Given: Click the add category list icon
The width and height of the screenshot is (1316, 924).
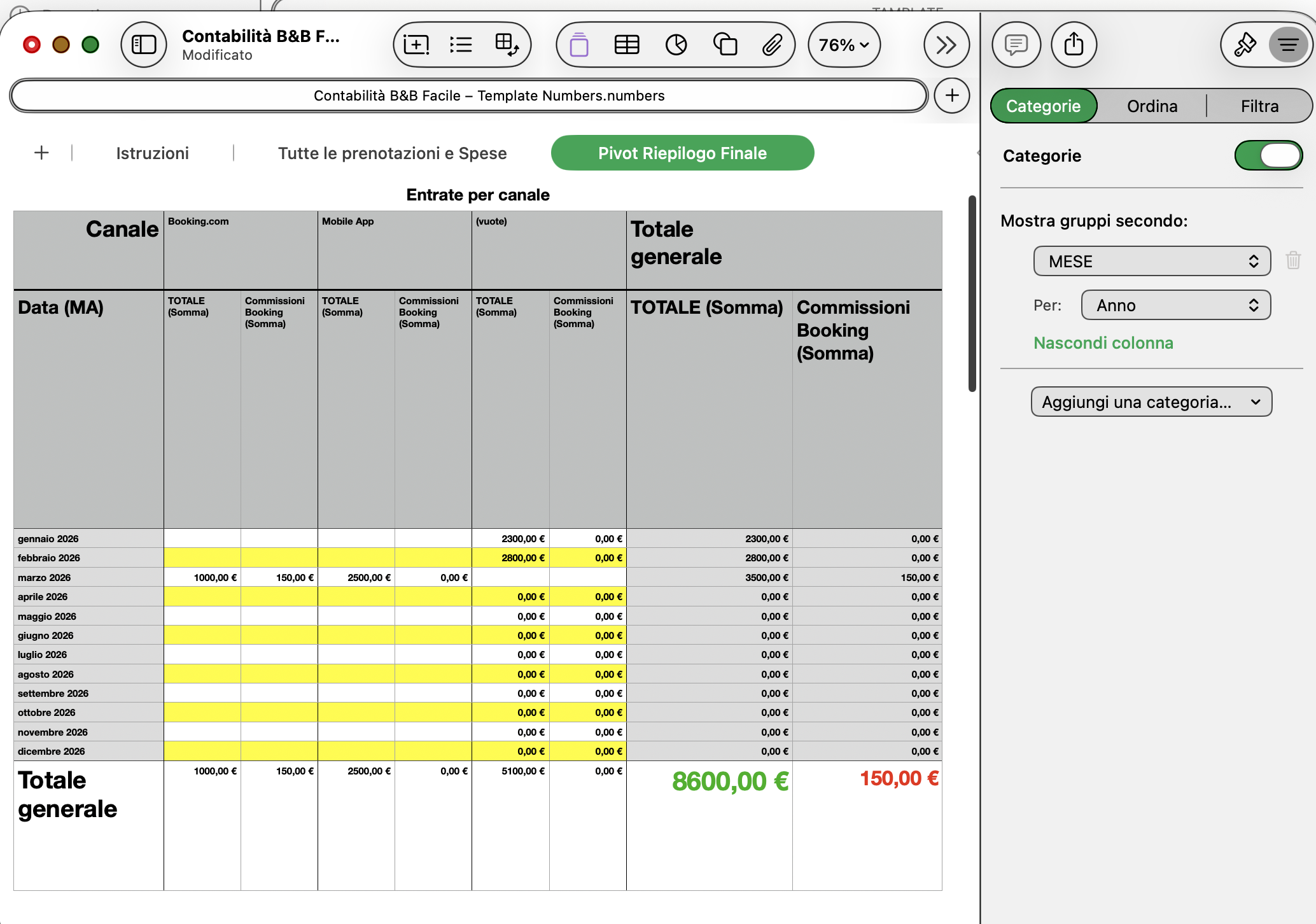Looking at the screenshot, I should click(461, 45).
